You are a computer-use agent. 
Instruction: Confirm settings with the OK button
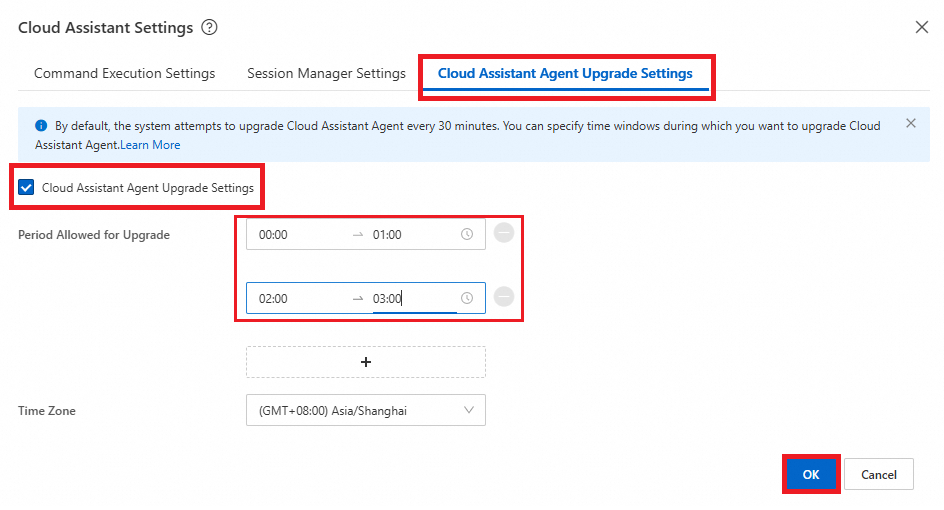point(811,474)
